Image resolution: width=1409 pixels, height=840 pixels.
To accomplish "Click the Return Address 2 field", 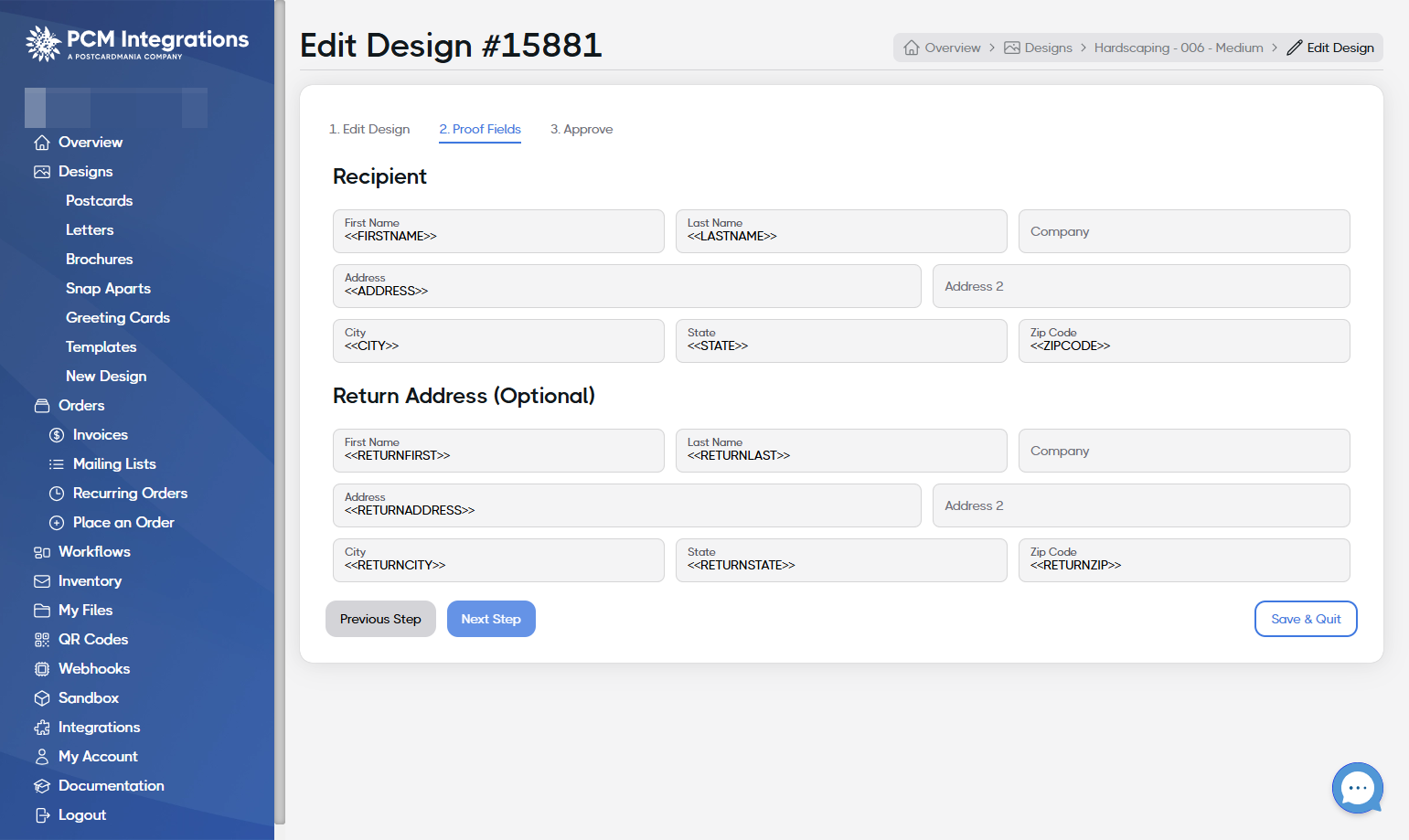I will pos(1141,505).
